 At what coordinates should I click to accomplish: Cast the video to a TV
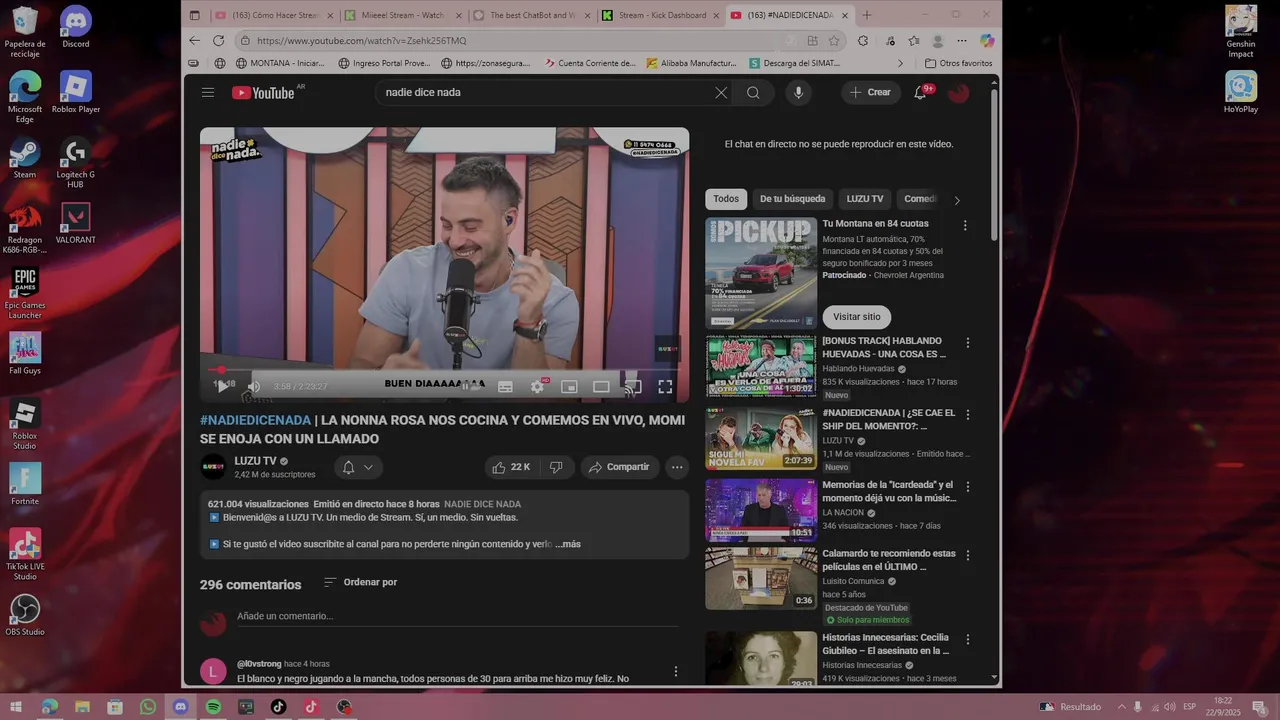pyautogui.click(x=633, y=386)
